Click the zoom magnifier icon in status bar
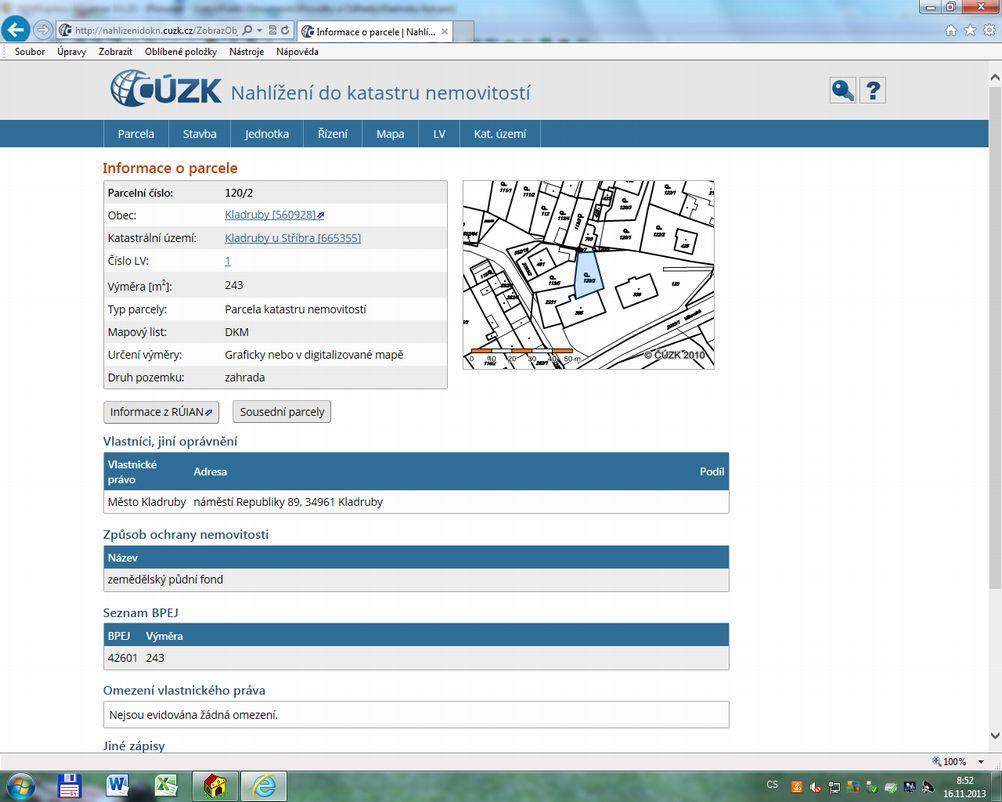1002x802 pixels. click(x=937, y=761)
